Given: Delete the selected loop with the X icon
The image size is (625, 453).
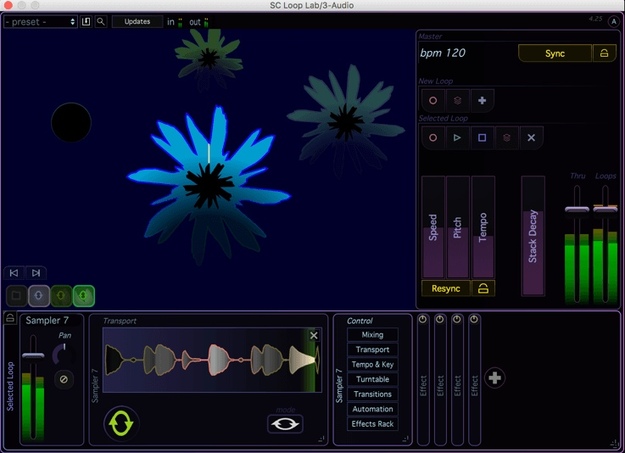Looking at the screenshot, I should point(531,138).
